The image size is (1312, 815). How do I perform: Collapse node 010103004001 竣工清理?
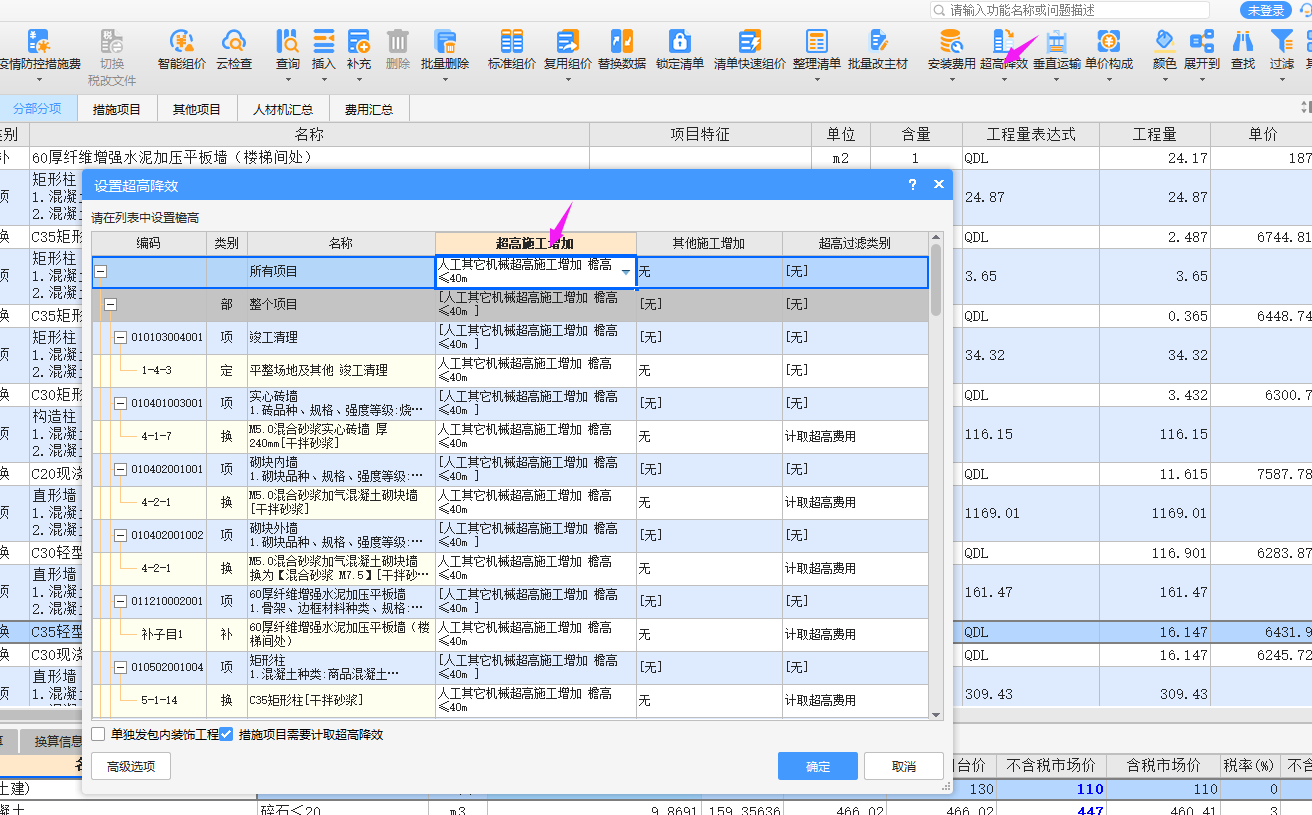click(x=121, y=337)
